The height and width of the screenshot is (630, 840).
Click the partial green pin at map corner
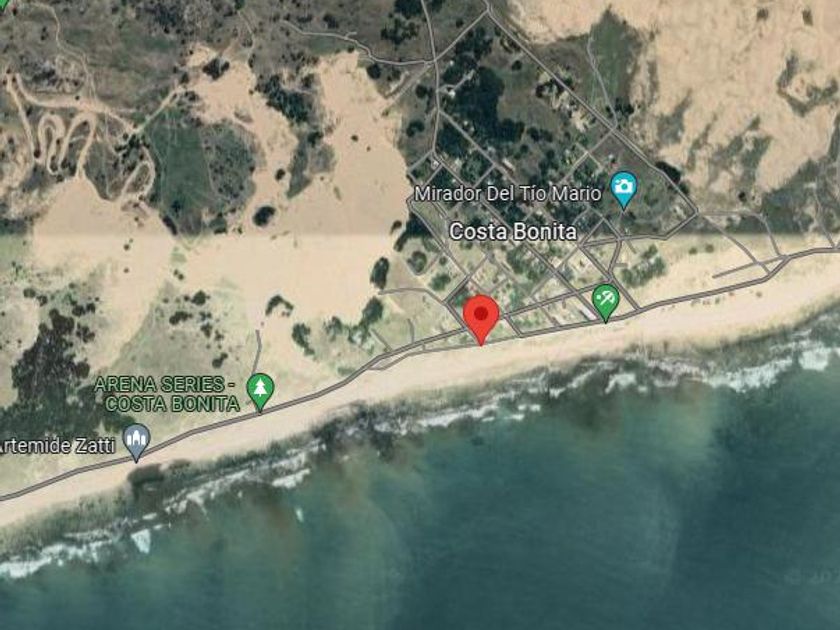4,5
